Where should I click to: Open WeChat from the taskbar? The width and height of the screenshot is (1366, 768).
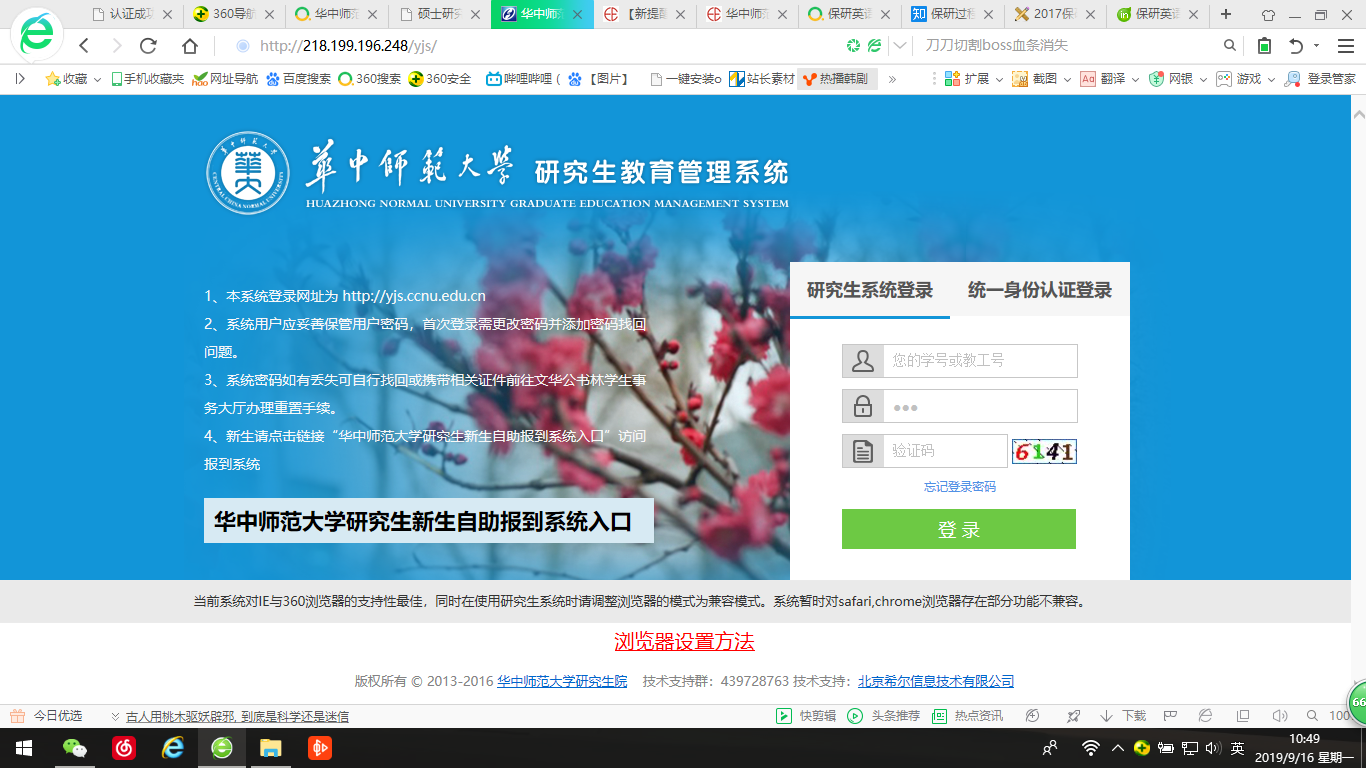point(75,747)
